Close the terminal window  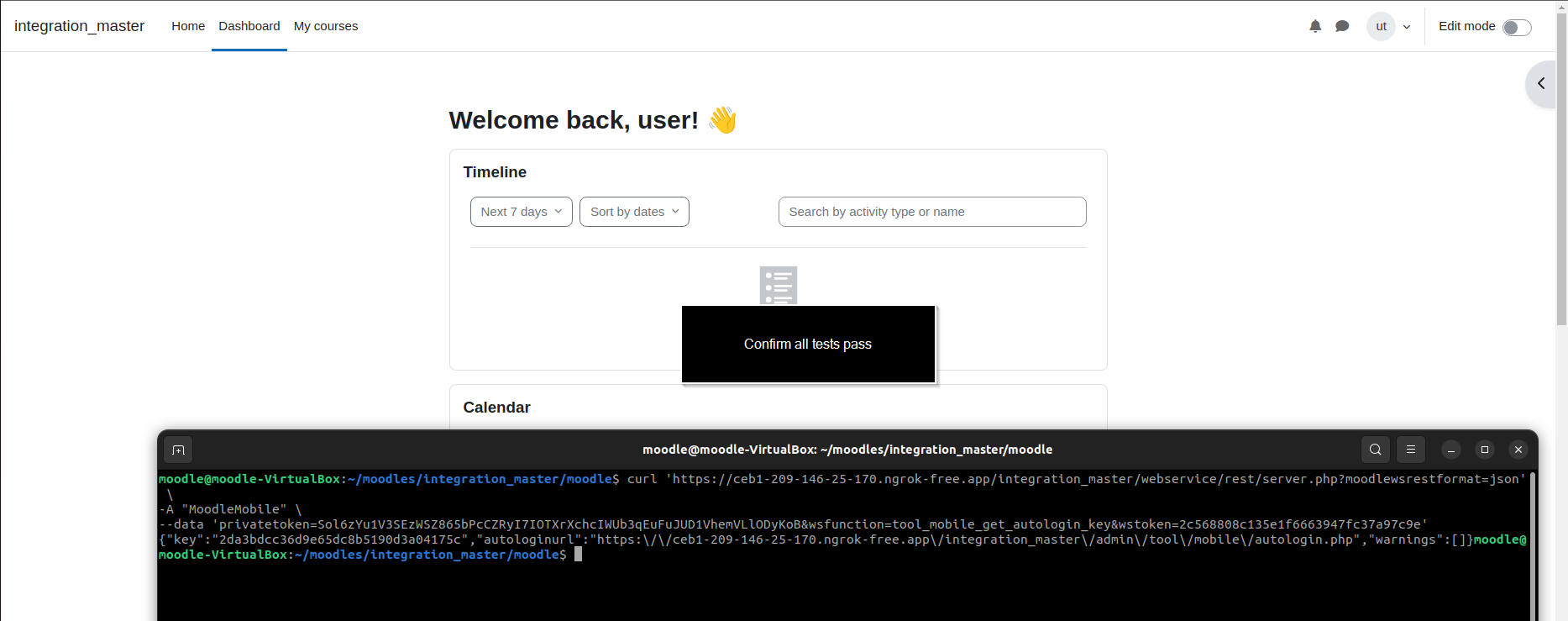pos(1518,450)
